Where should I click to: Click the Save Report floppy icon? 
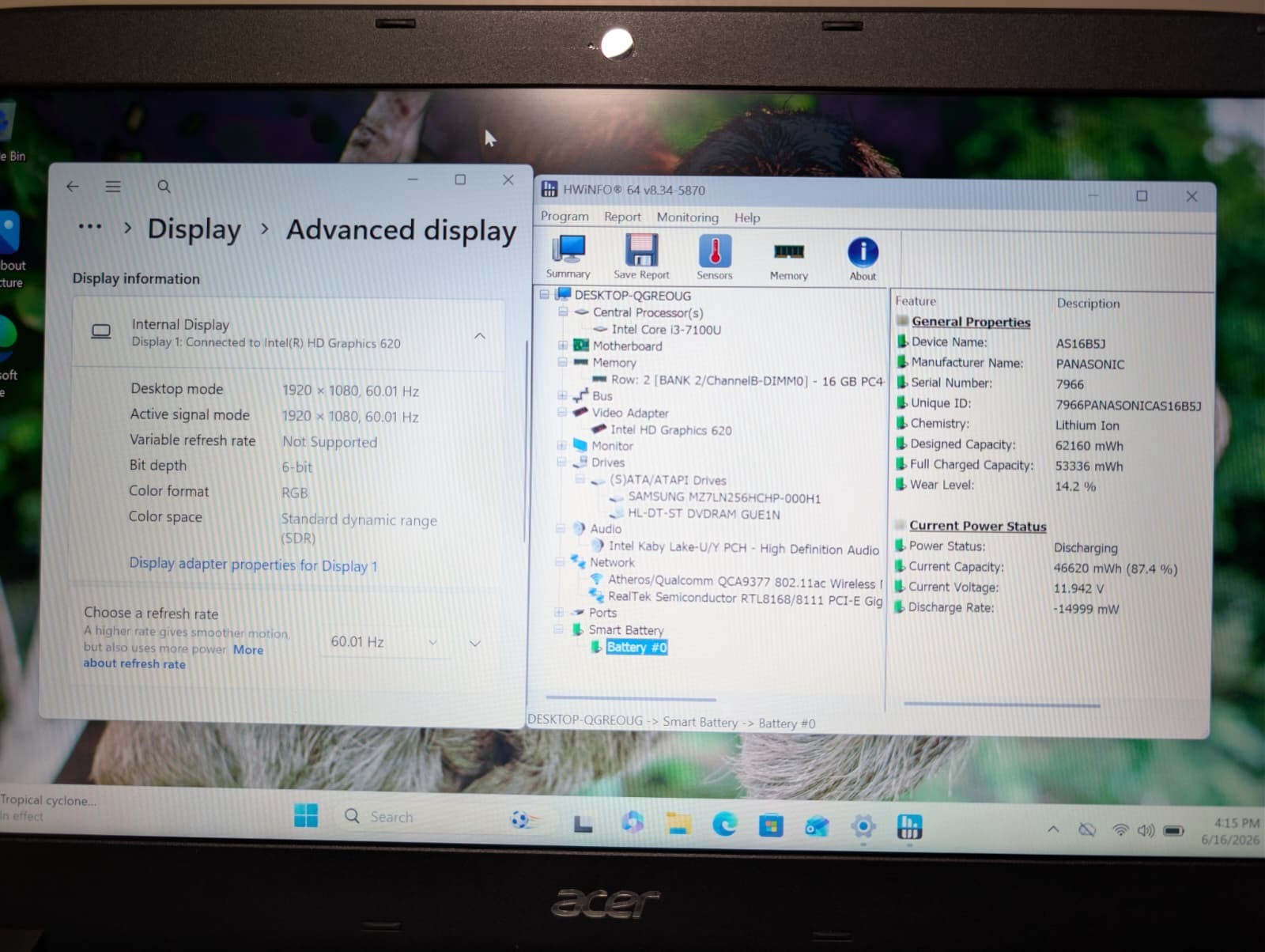coord(641,257)
